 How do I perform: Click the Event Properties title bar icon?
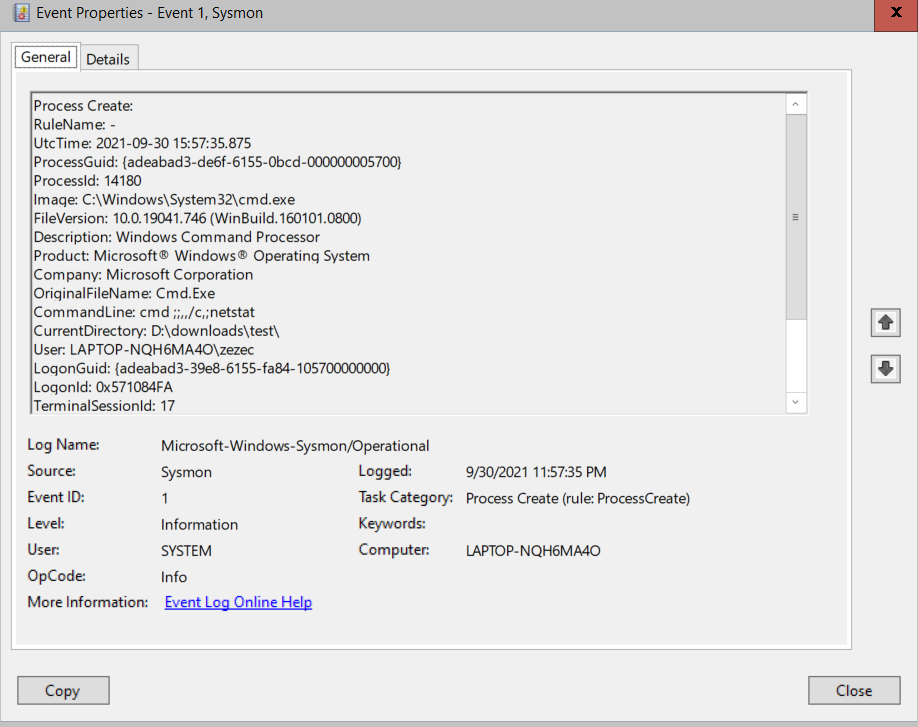[x=22, y=13]
